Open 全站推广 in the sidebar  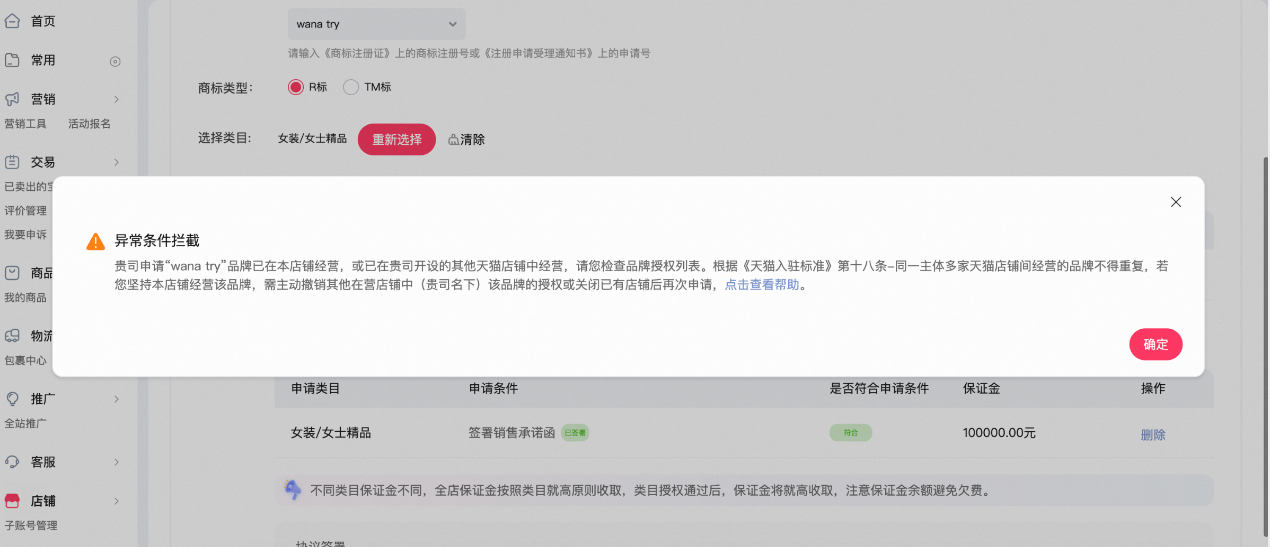(26, 423)
